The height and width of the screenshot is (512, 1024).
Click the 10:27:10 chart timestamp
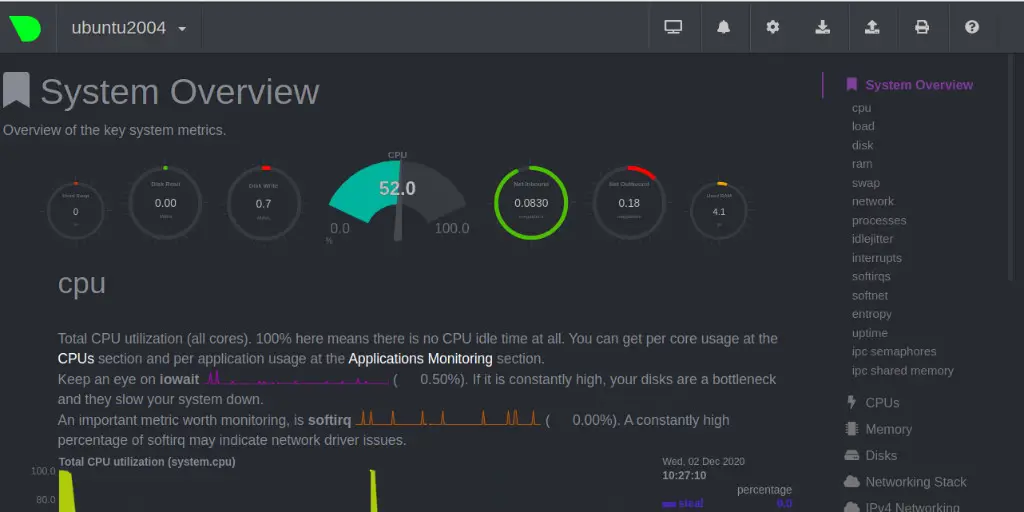pos(684,475)
